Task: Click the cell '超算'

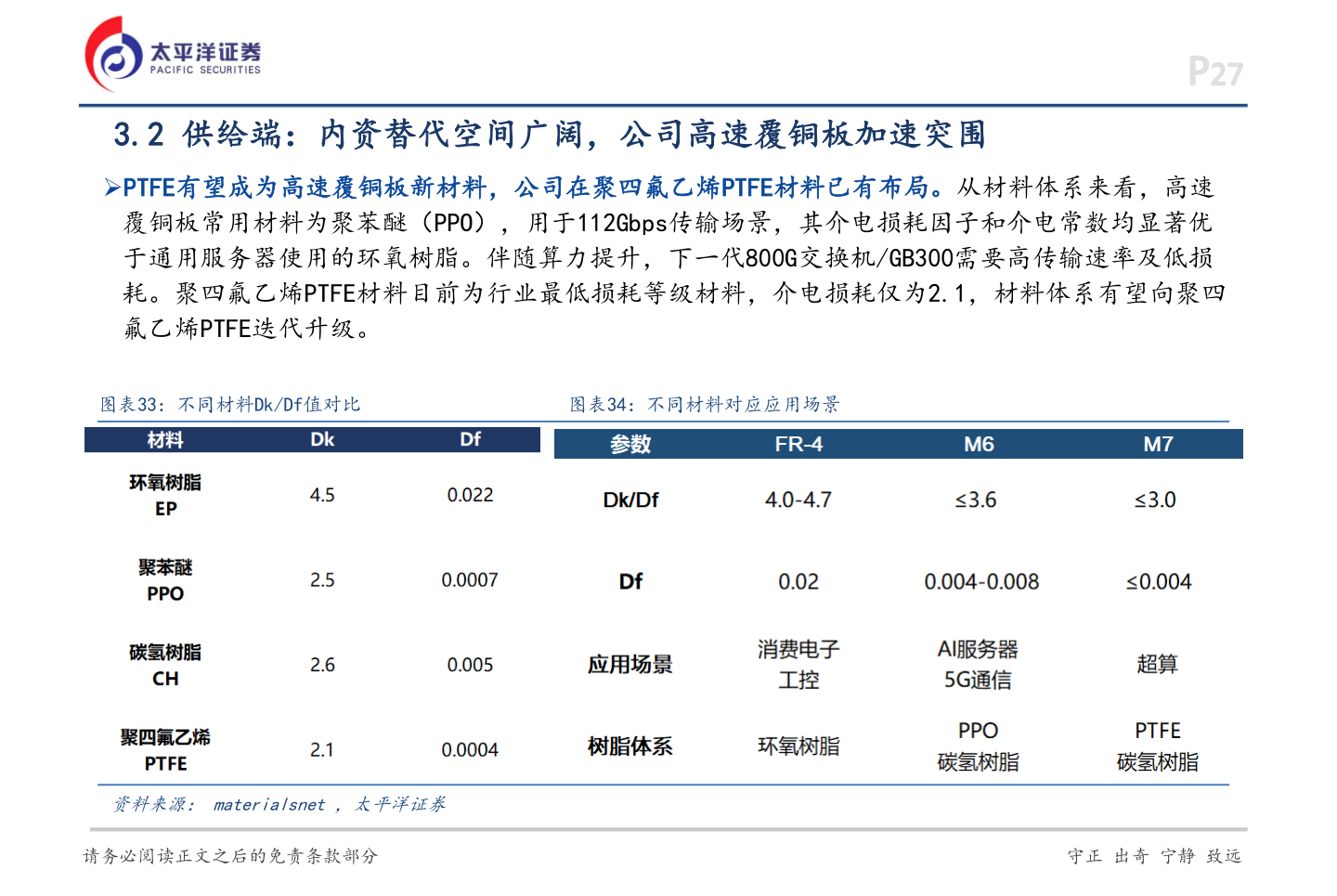Action: (x=1157, y=664)
